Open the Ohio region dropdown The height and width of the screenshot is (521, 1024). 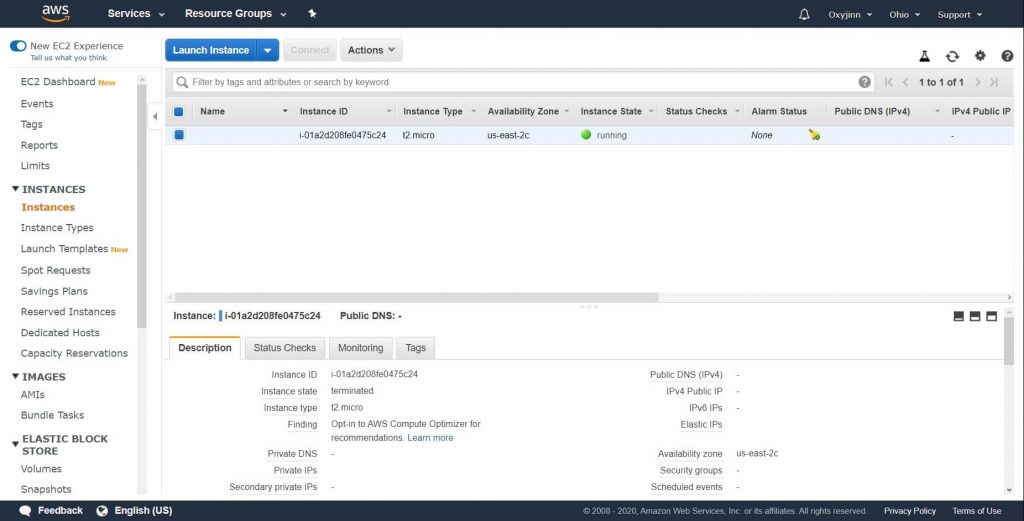[x=904, y=14]
